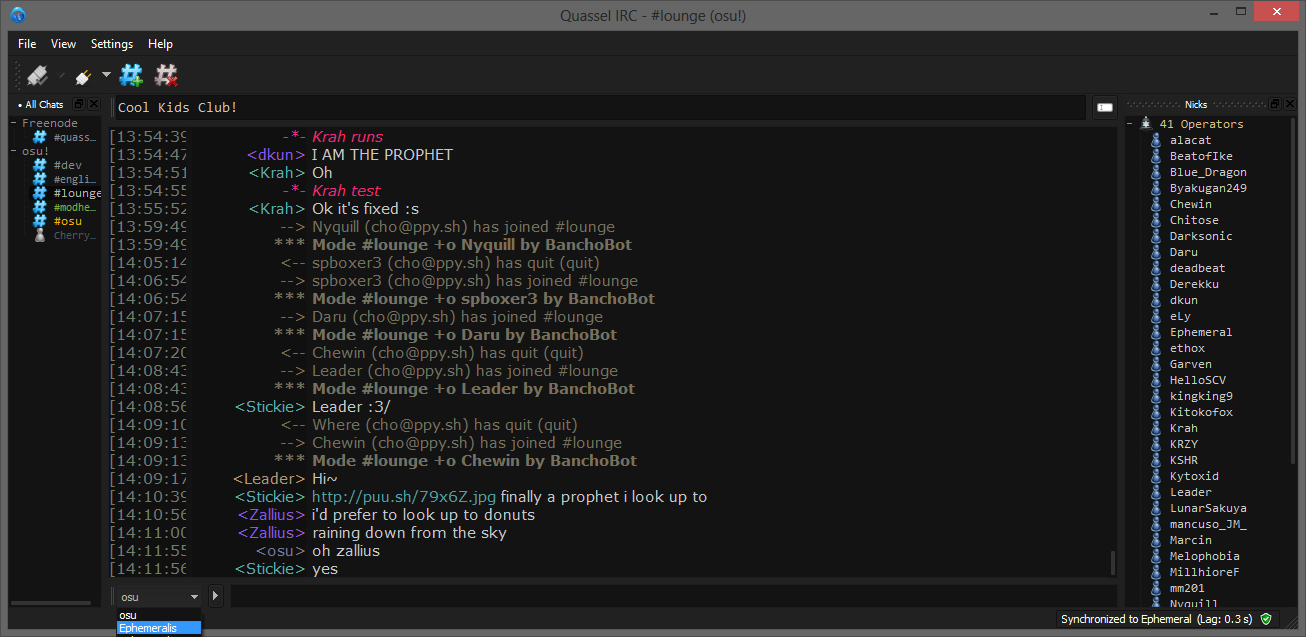Choose osu in the nick dropdown list
Screen dimensions: 1306x637
(x=159, y=615)
